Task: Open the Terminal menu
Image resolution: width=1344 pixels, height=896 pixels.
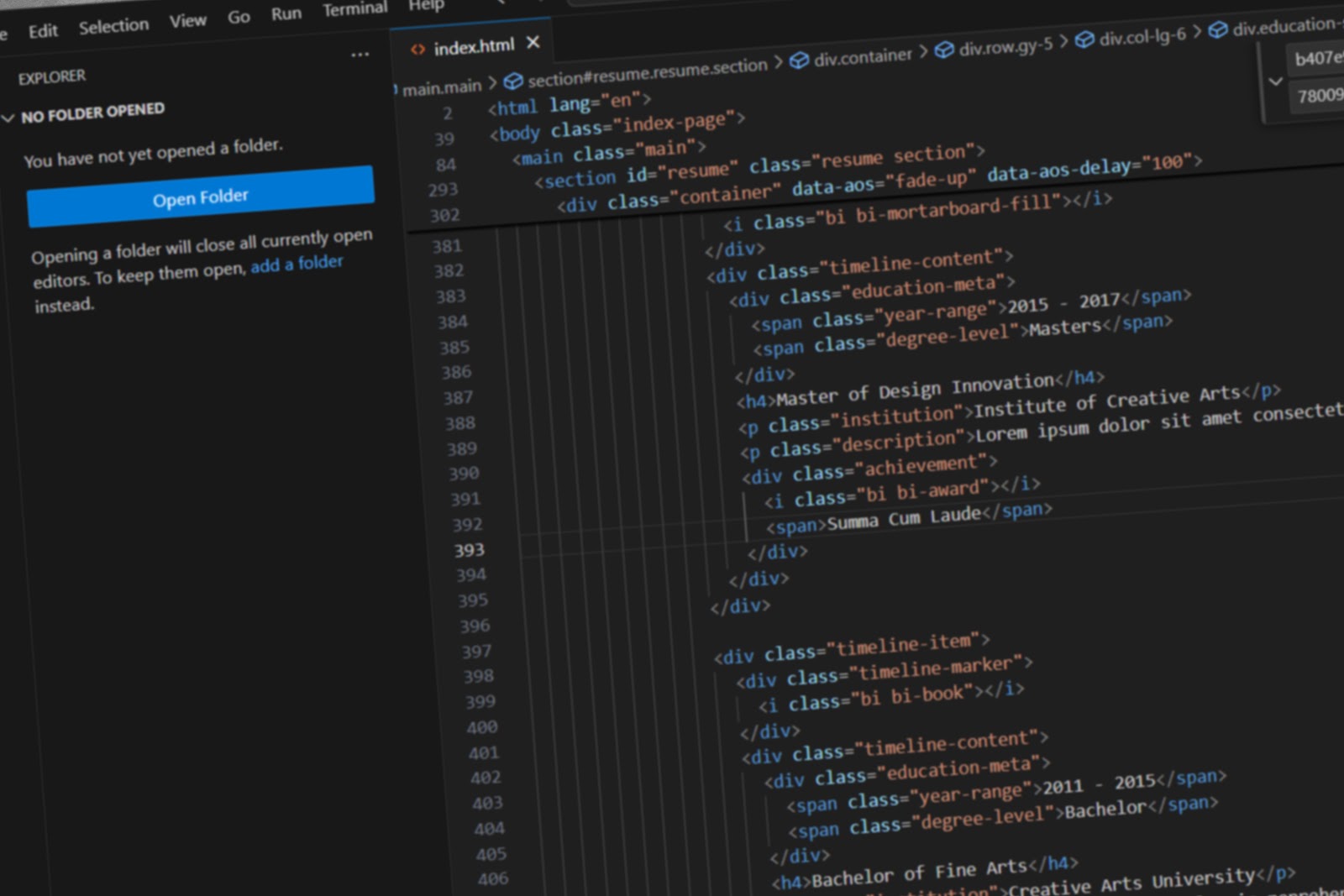Action: pyautogui.click(x=354, y=9)
